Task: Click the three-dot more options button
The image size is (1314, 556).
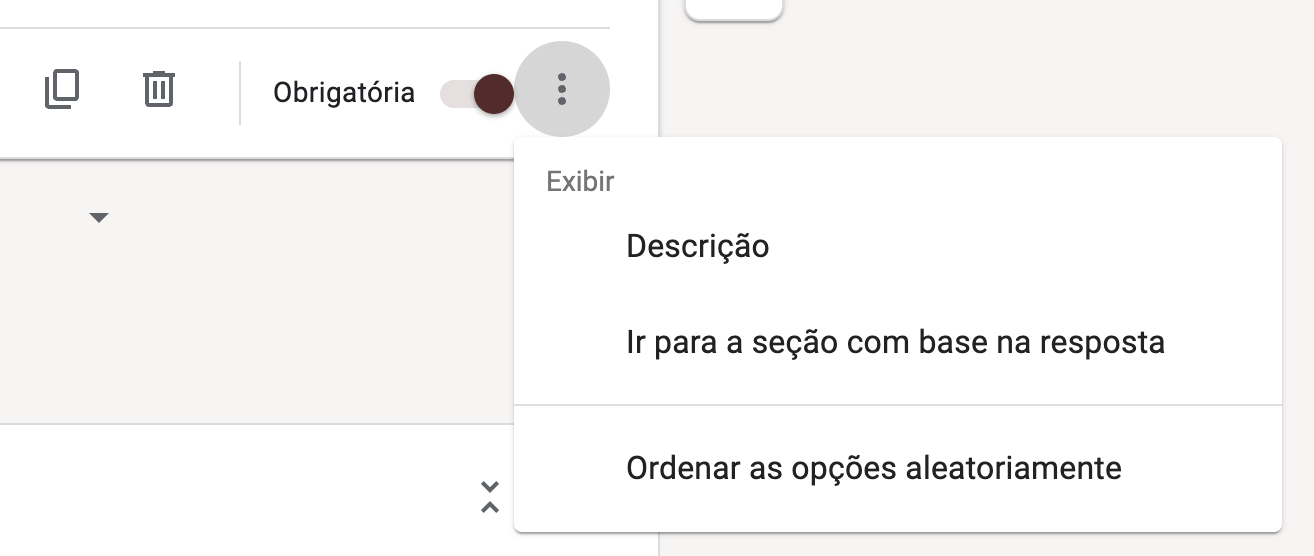Action: click(x=562, y=90)
